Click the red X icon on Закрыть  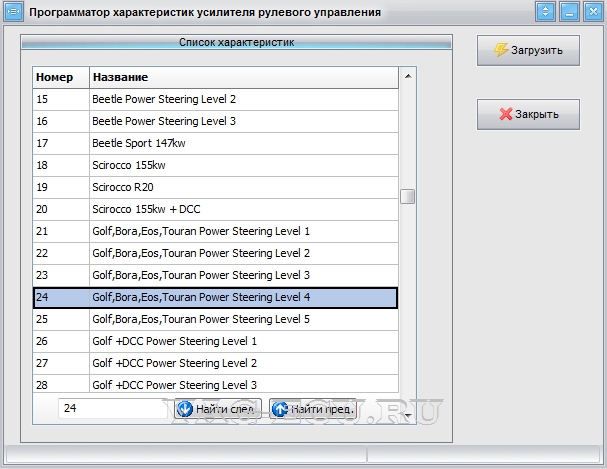pos(506,114)
